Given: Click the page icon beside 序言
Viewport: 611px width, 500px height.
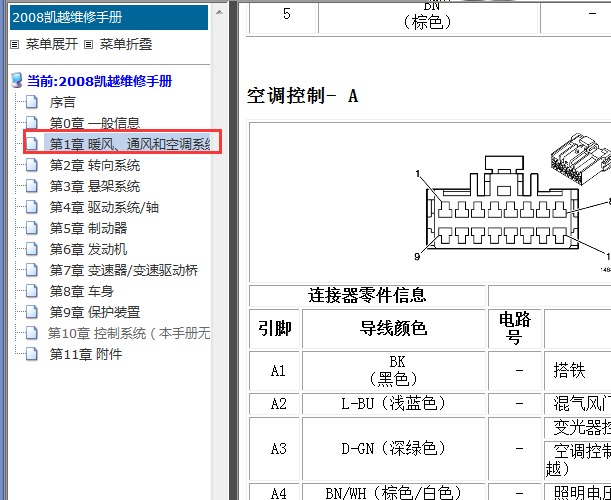Looking at the screenshot, I should pyautogui.click(x=32, y=102).
